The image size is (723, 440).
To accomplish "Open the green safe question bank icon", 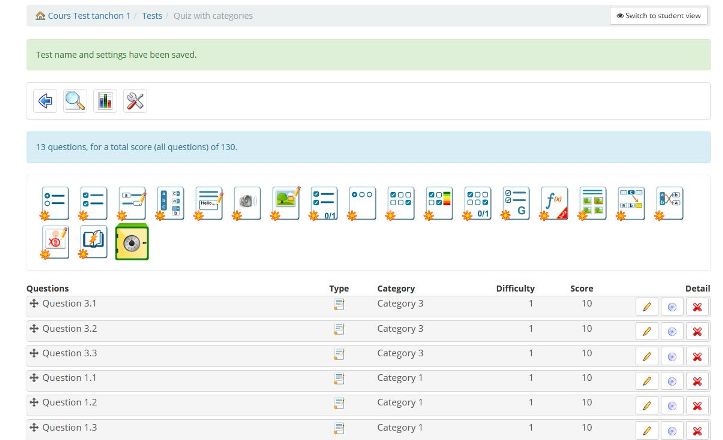I will (x=132, y=242).
